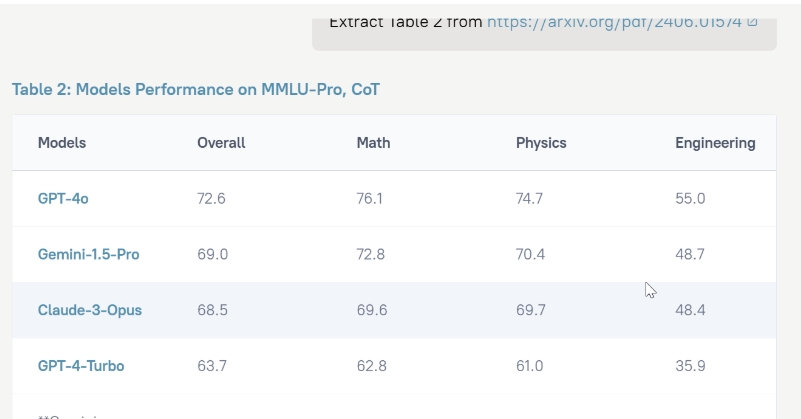Screen dimensions: 801x419
Task: Click GPT-4-Turbo's Engineering score 35.9
Action: [x=690, y=366]
